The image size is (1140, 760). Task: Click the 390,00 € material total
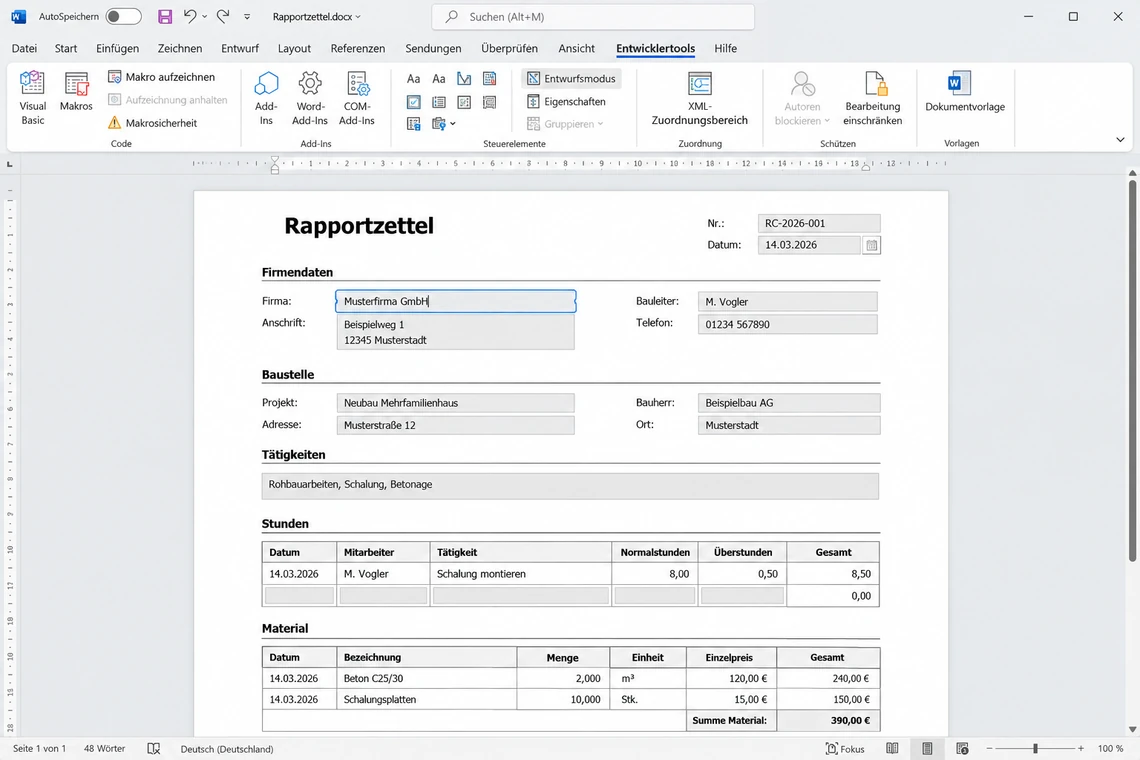(x=828, y=721)
